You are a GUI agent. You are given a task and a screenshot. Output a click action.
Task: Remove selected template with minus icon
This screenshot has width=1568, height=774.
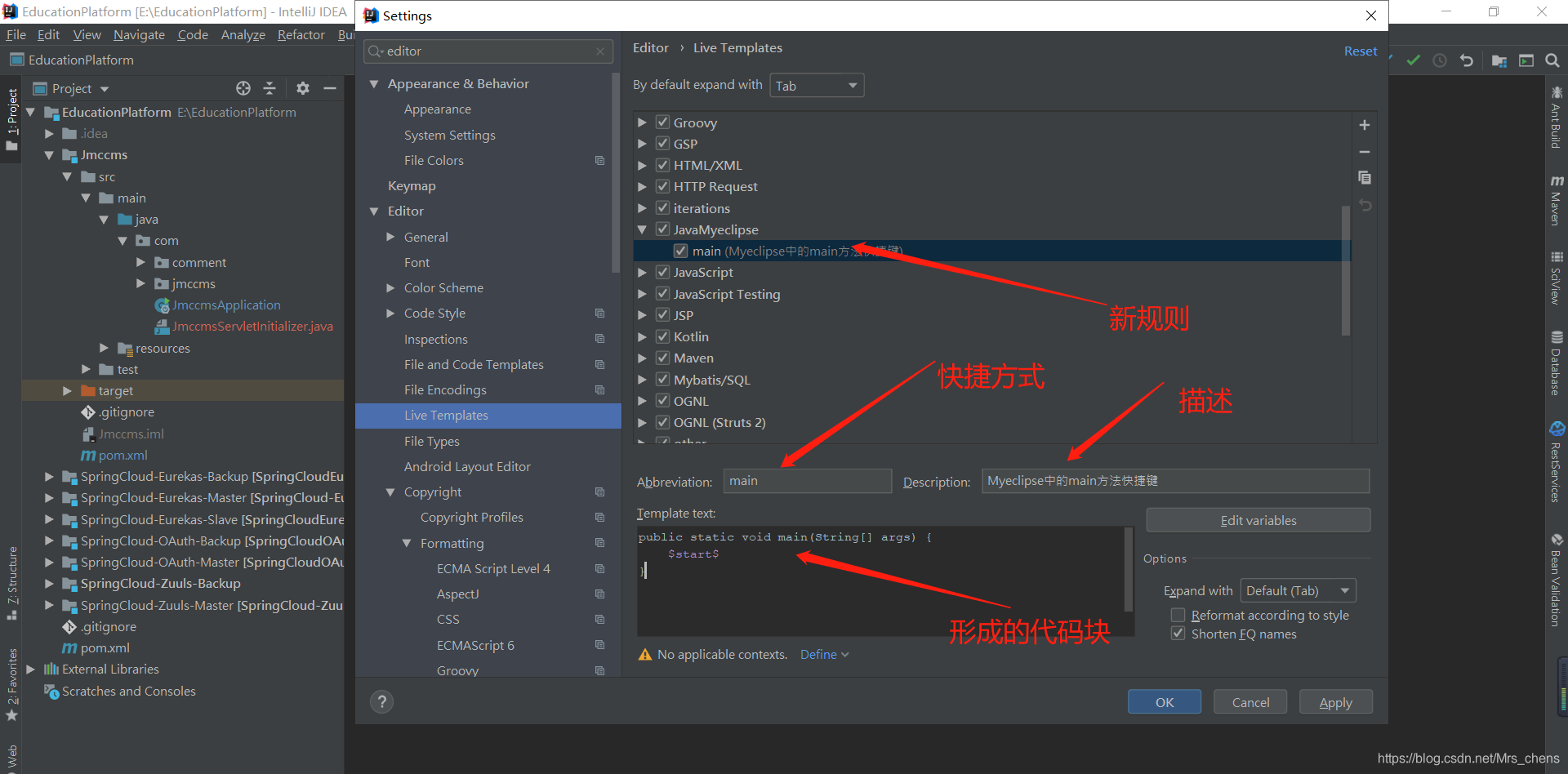pos(1364,152)
